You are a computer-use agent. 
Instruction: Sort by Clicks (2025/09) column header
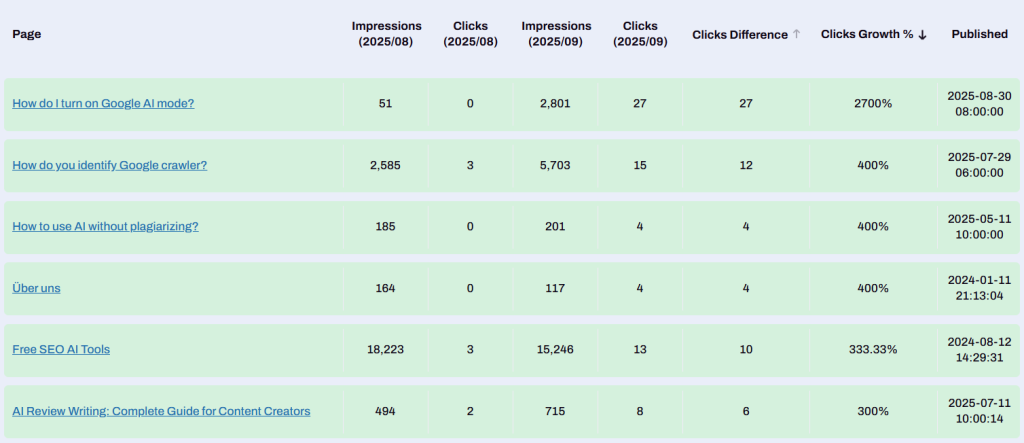pyautogui.click(x=640, y=33)
